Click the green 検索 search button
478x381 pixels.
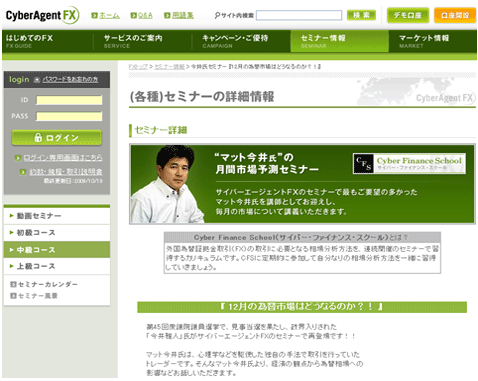click(x=361, y=15)
